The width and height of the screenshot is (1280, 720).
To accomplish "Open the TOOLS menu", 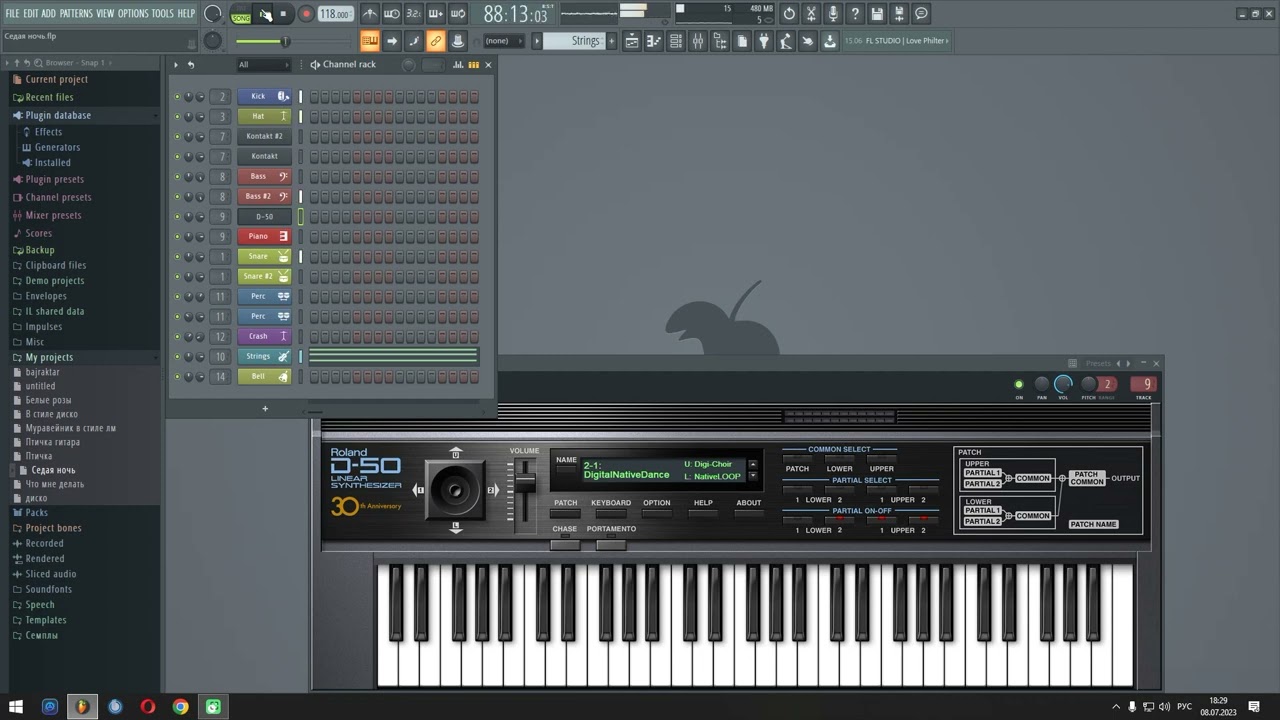I will [x=162, y=13].
